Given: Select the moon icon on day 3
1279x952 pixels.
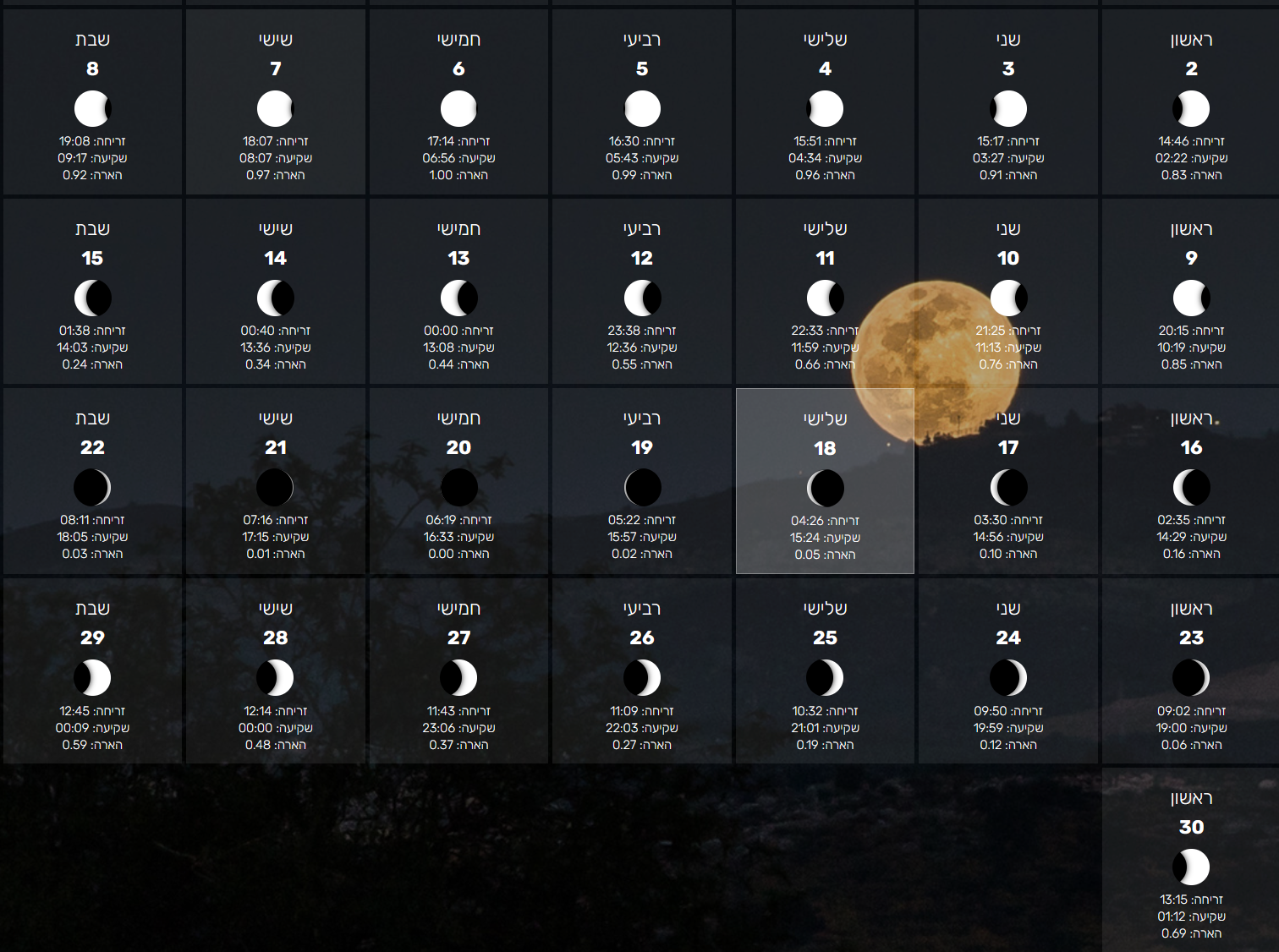Looking at the screenshot, I should coord(1008,109).
